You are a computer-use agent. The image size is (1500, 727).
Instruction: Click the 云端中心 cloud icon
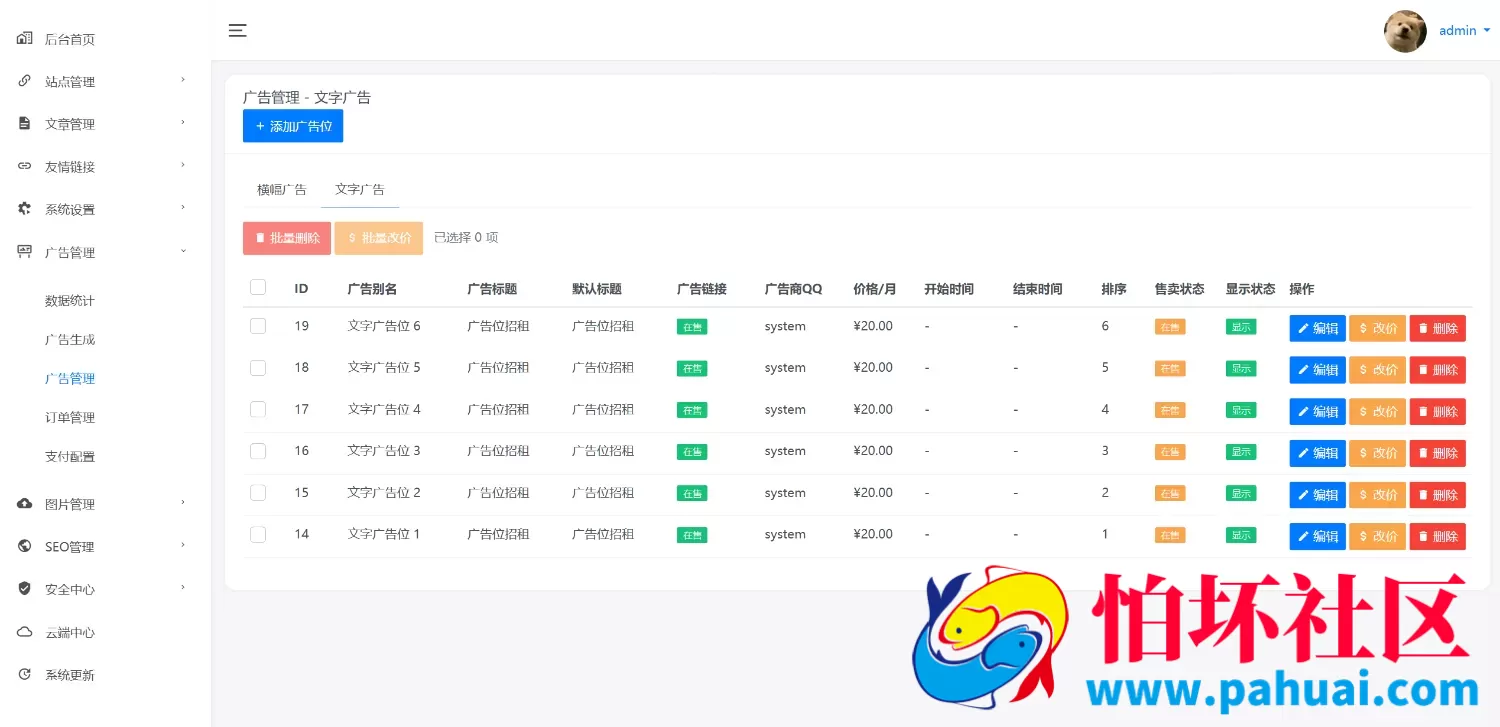click(25, 631)
